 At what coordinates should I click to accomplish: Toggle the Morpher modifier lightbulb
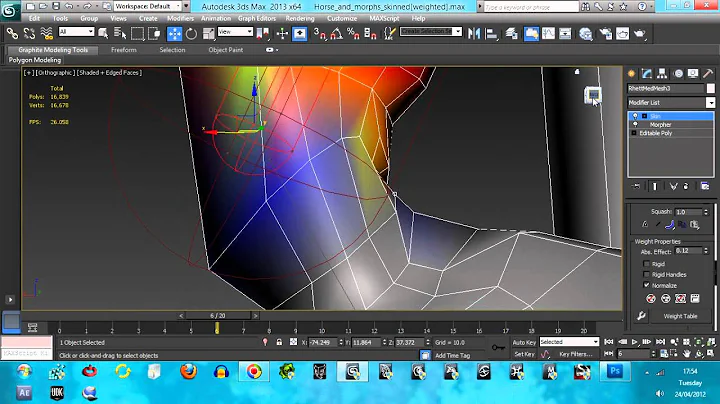click(x=635, y=124)
